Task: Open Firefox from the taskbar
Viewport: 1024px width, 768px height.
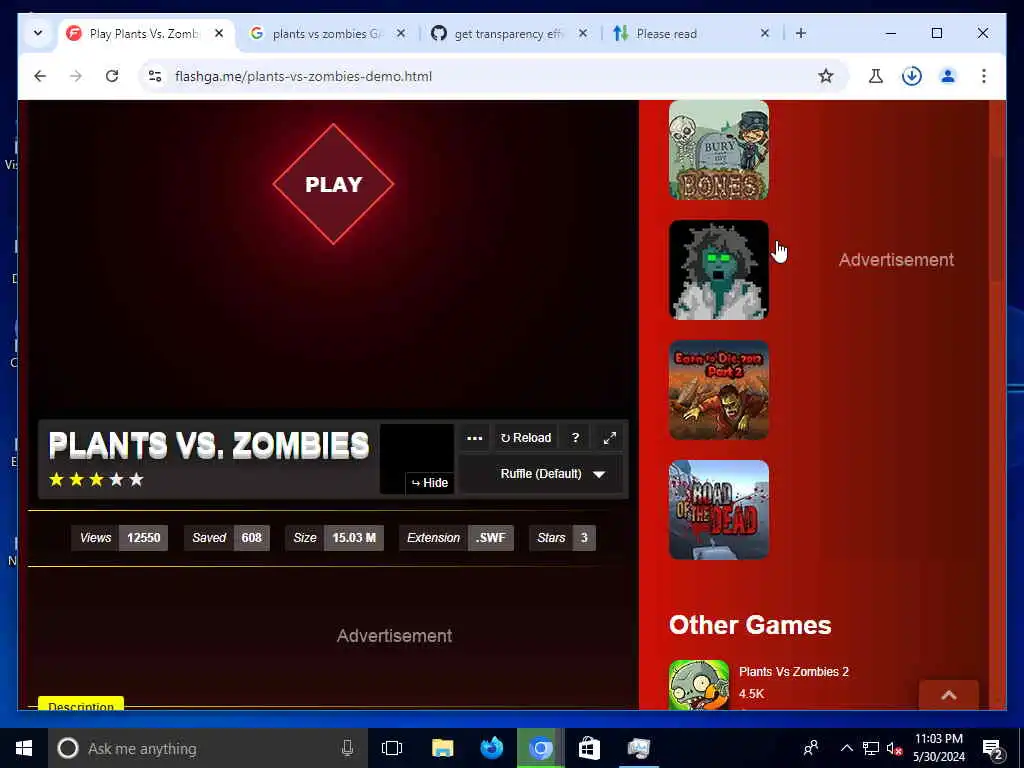Action: point(492,748)
